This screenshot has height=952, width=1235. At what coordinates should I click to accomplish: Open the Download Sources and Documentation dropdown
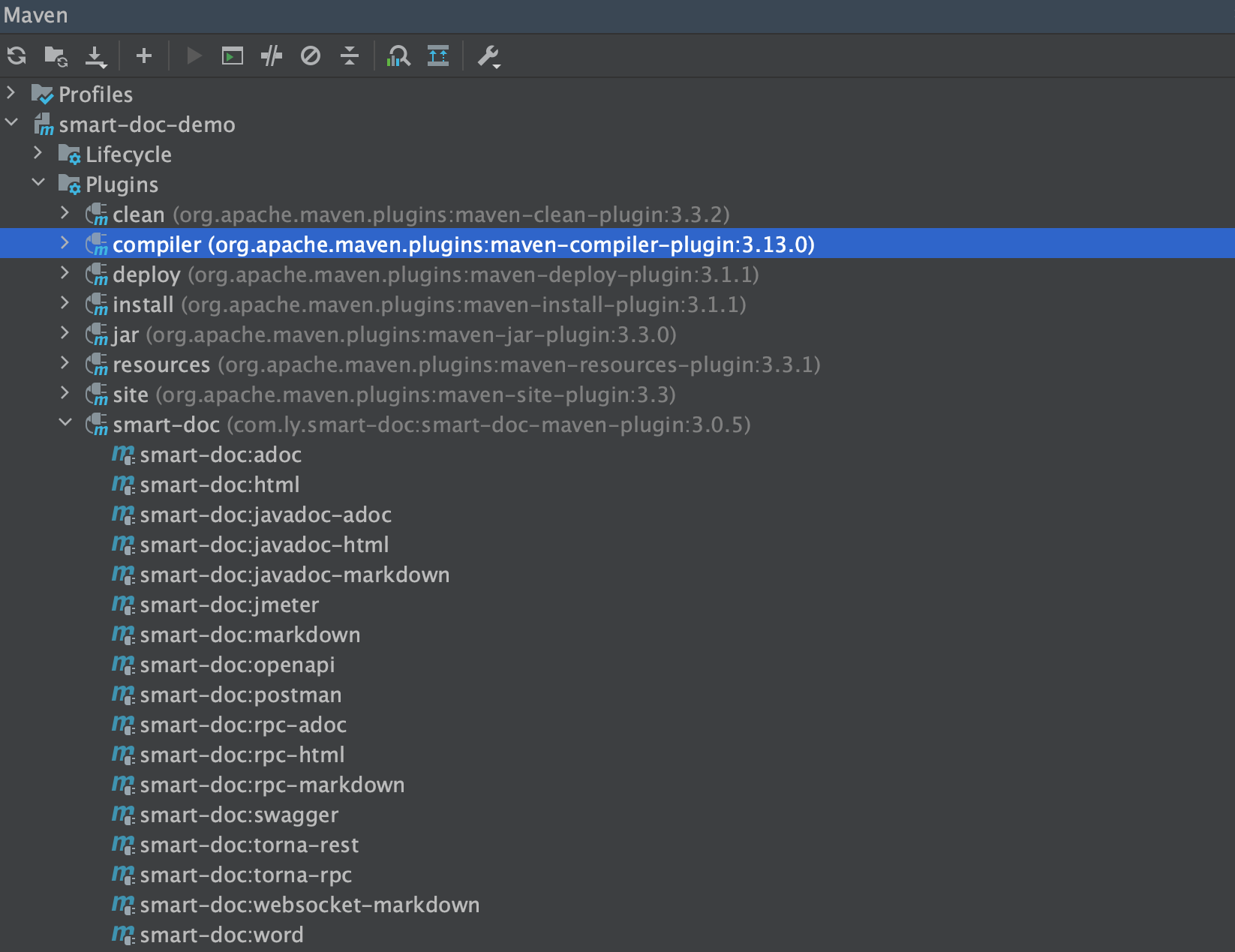(x=96, y=56)
